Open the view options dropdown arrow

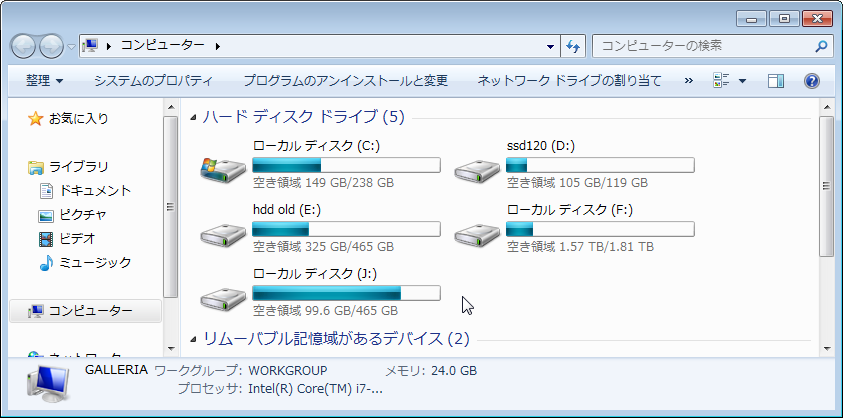point(742,81)
